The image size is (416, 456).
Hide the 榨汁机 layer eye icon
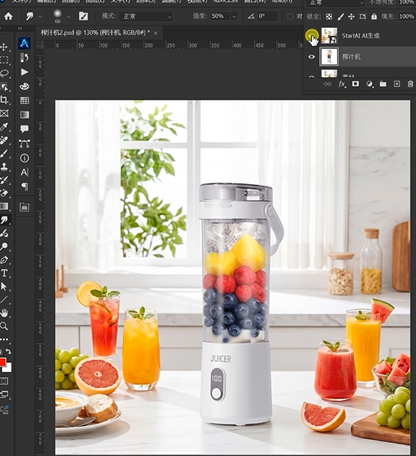312,57
